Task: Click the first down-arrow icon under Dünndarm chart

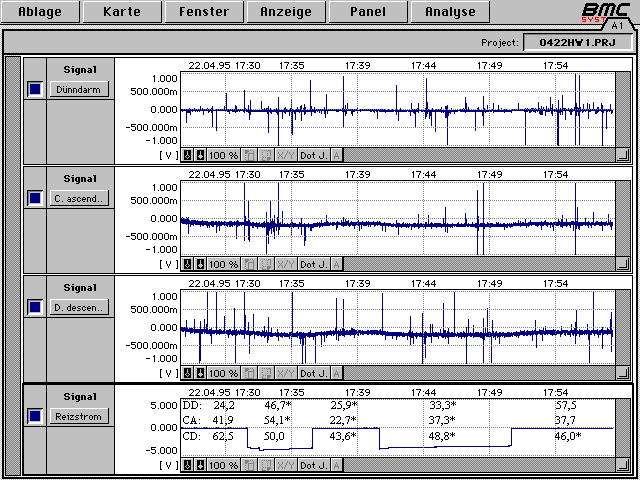Action: pyautogui.click(x=187, y=155)
